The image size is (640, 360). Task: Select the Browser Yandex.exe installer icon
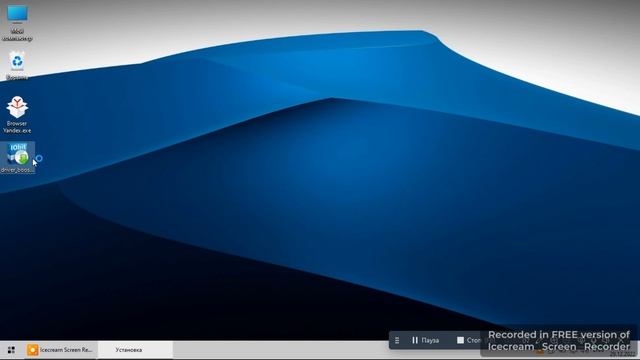click(17, 115)
